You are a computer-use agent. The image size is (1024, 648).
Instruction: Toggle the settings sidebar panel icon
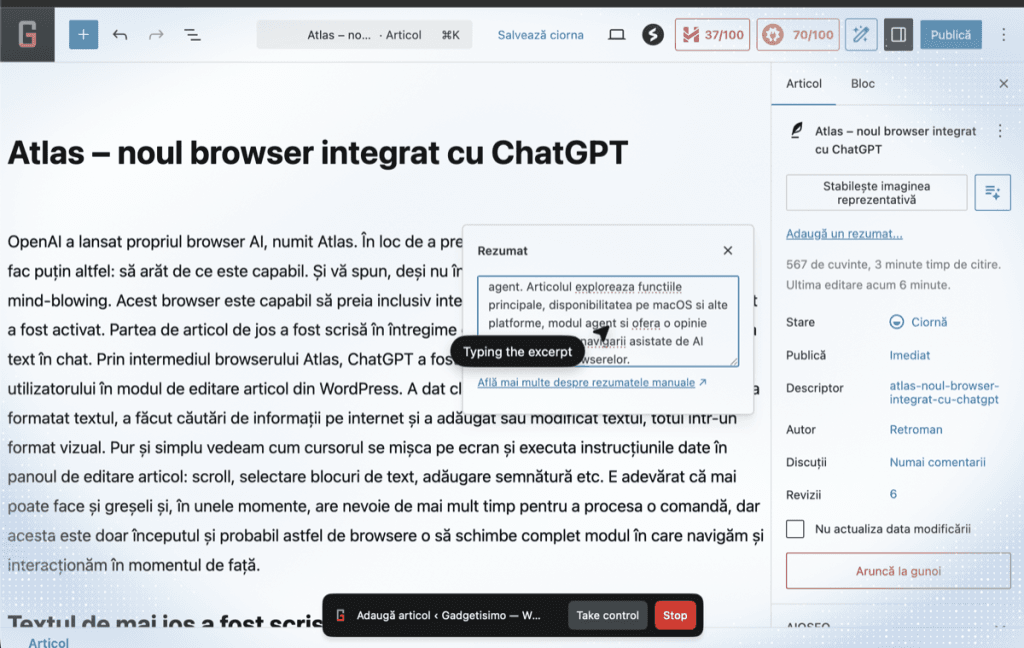click(898, 35)
